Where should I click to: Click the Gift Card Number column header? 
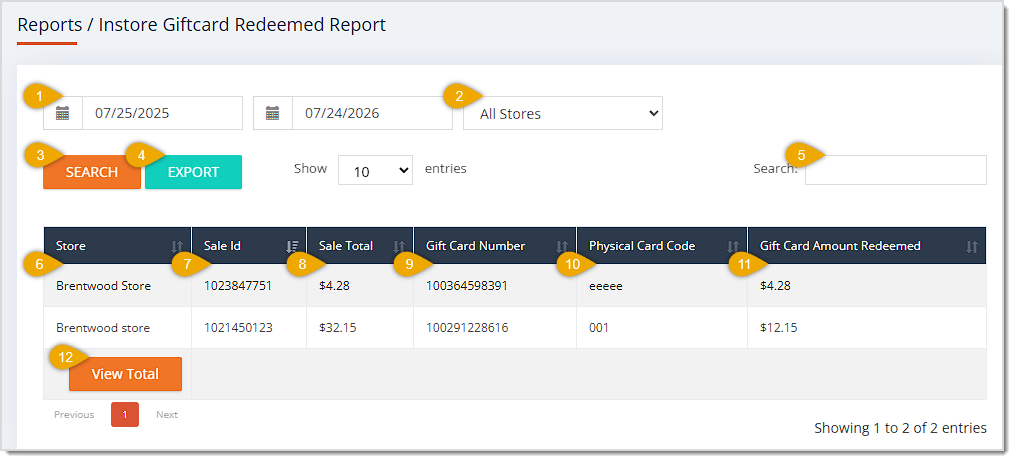click(495, 246)
